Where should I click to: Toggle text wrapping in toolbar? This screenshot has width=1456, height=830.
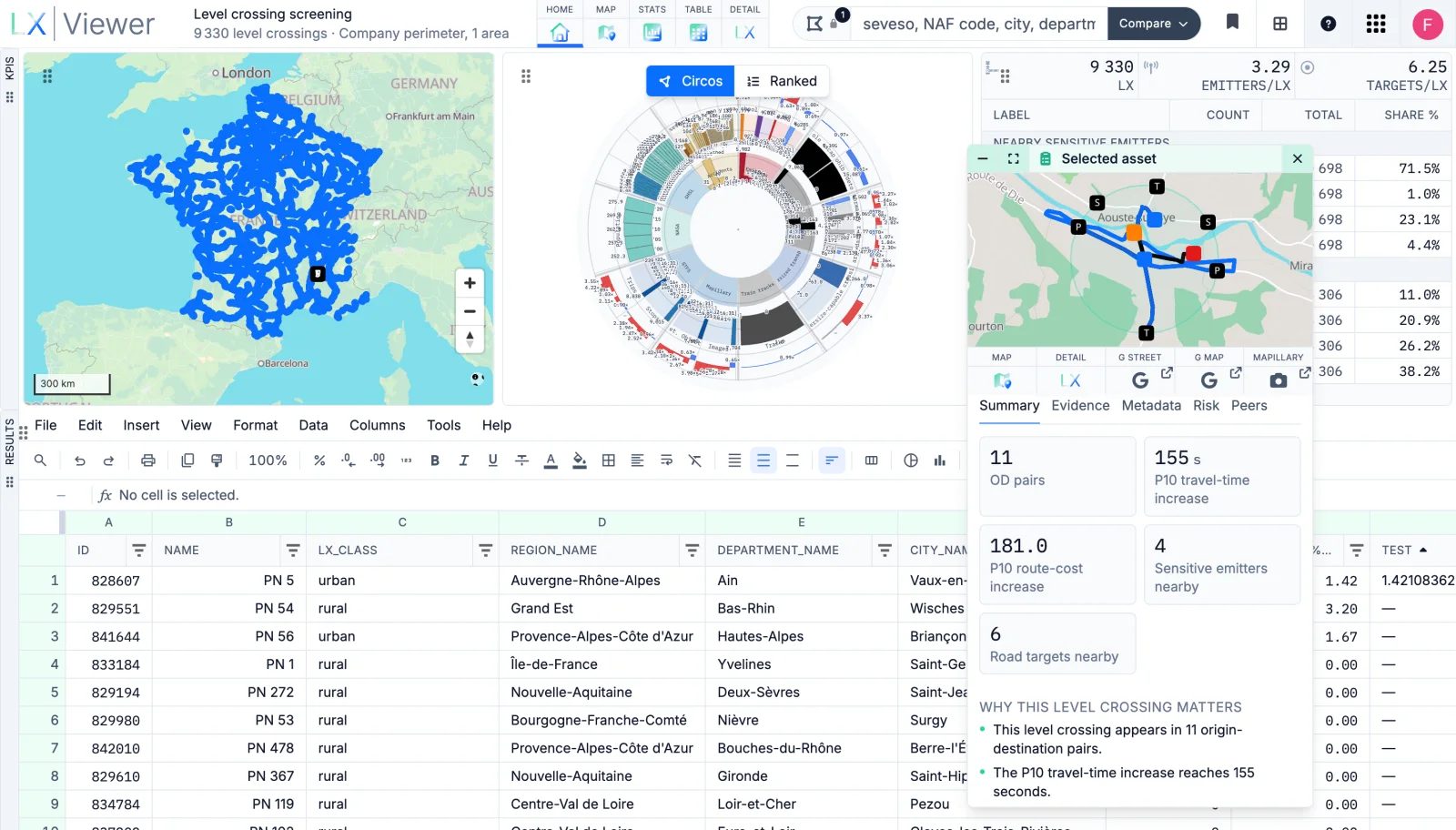[x=666, y=461]
